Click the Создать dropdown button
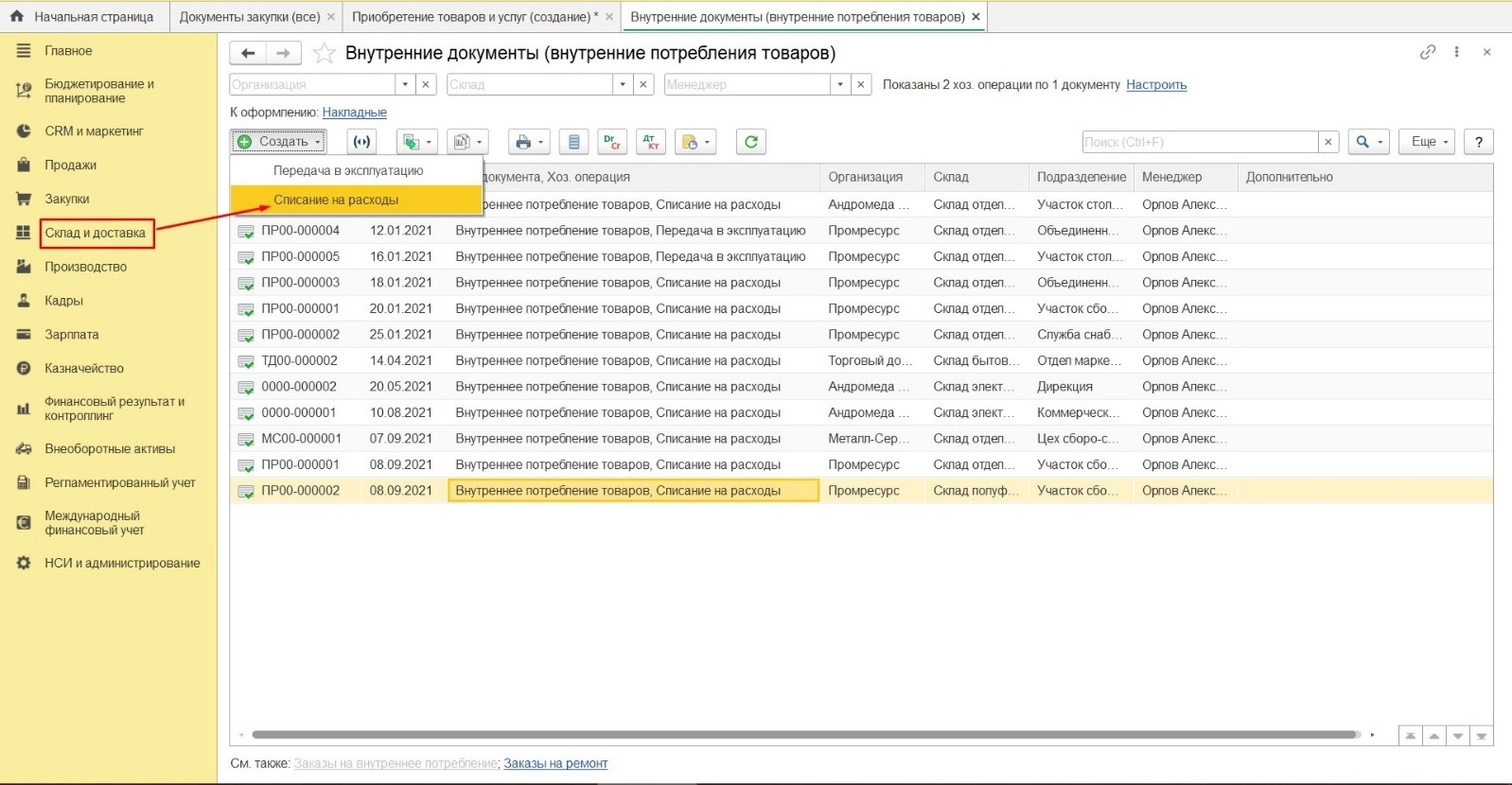The image size is (1512, 785). click(x=278, y=142)
